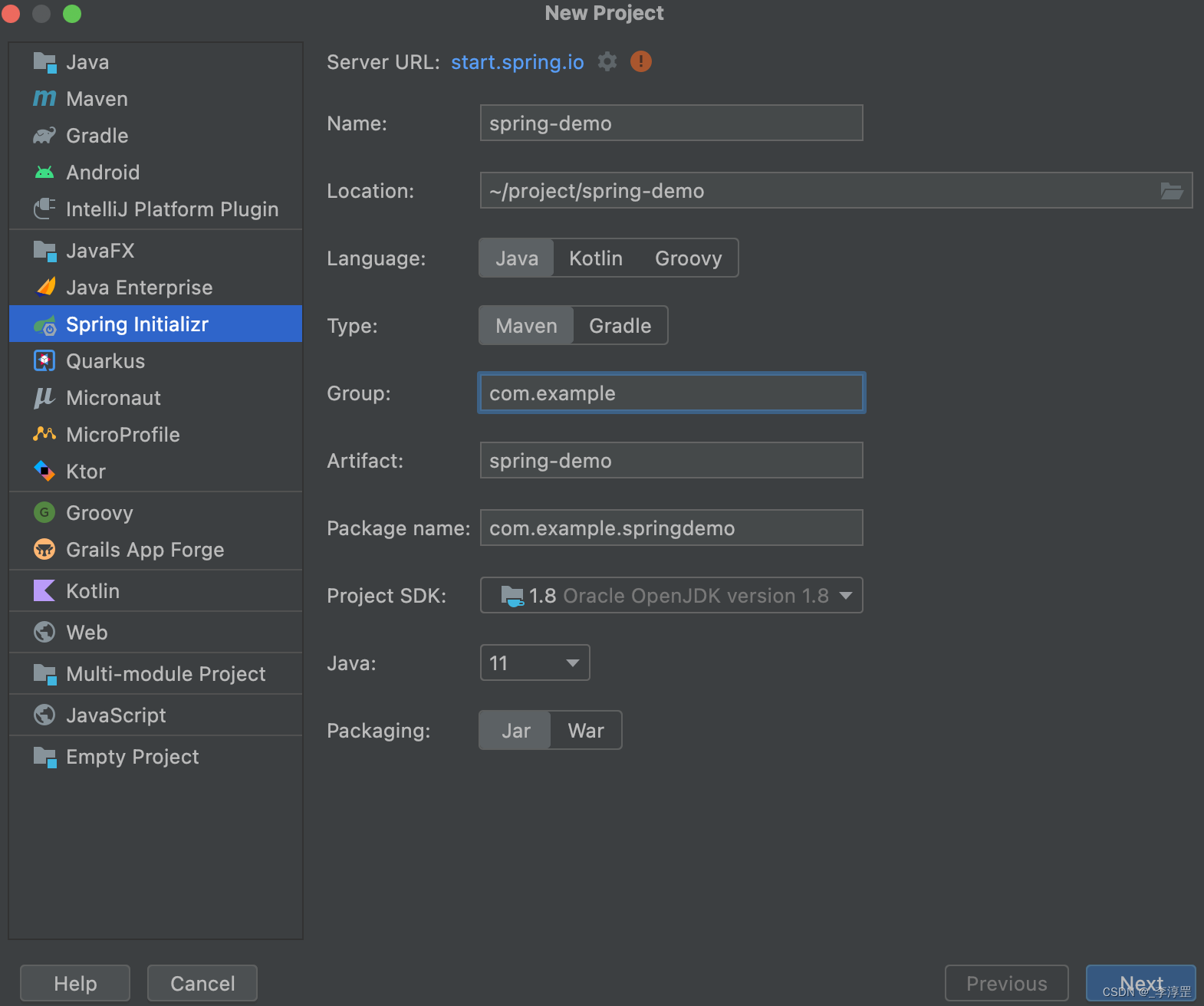Screen dimensions: 1204x1006
Task: Select Groovy as the language
Action: [689, 258]
